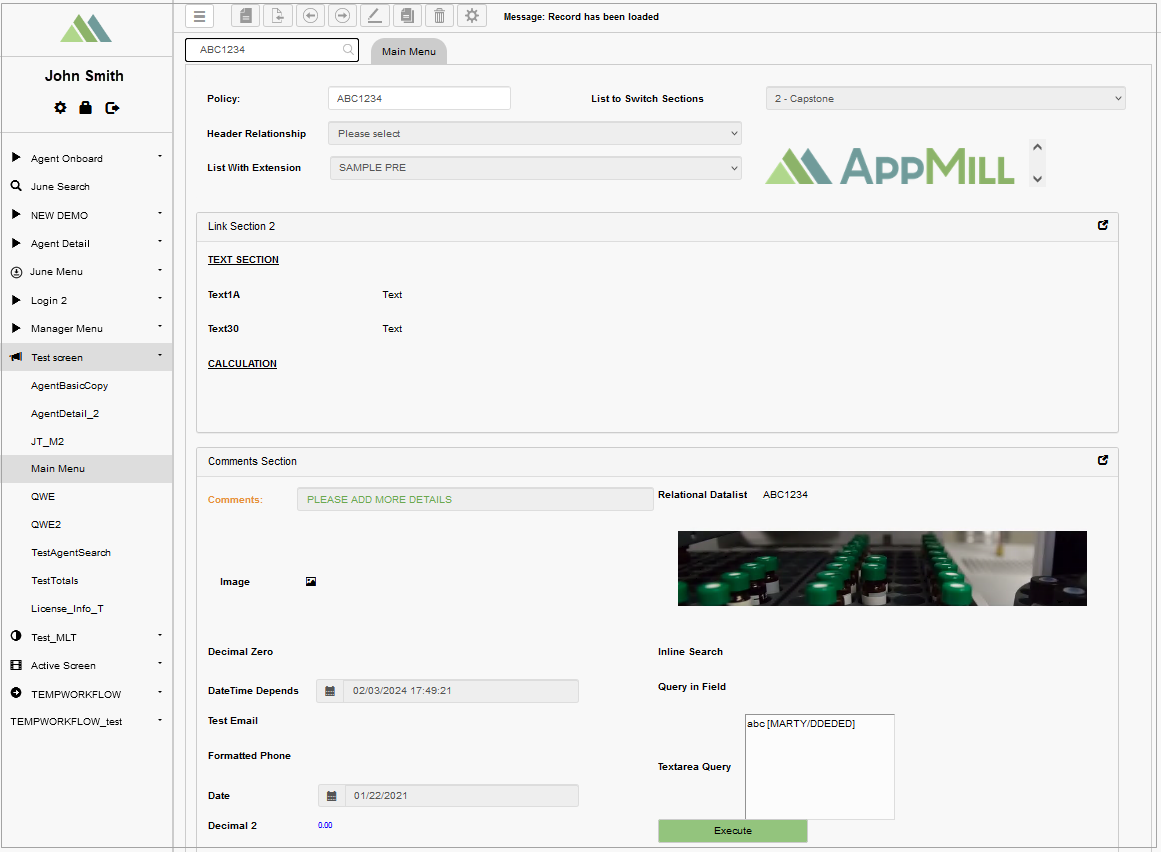
Task: Open the List With Extension dropdown
Action: point(535,168)
